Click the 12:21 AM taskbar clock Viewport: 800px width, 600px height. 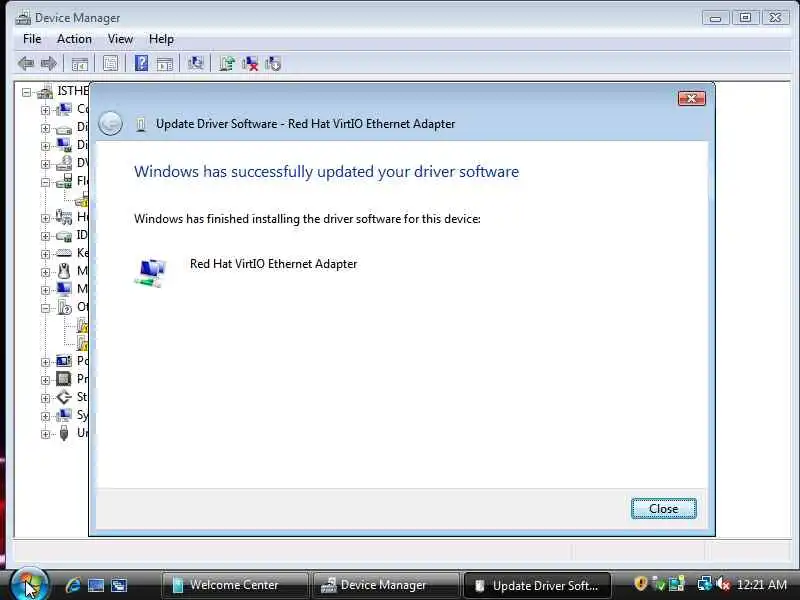pyautogui.click(x=761, y=584)
